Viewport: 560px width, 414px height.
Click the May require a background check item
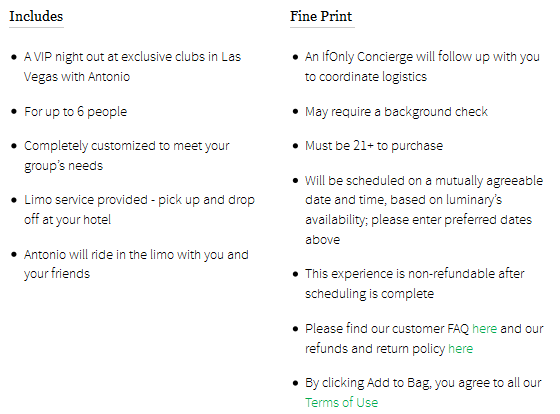(x=396, y=112)
